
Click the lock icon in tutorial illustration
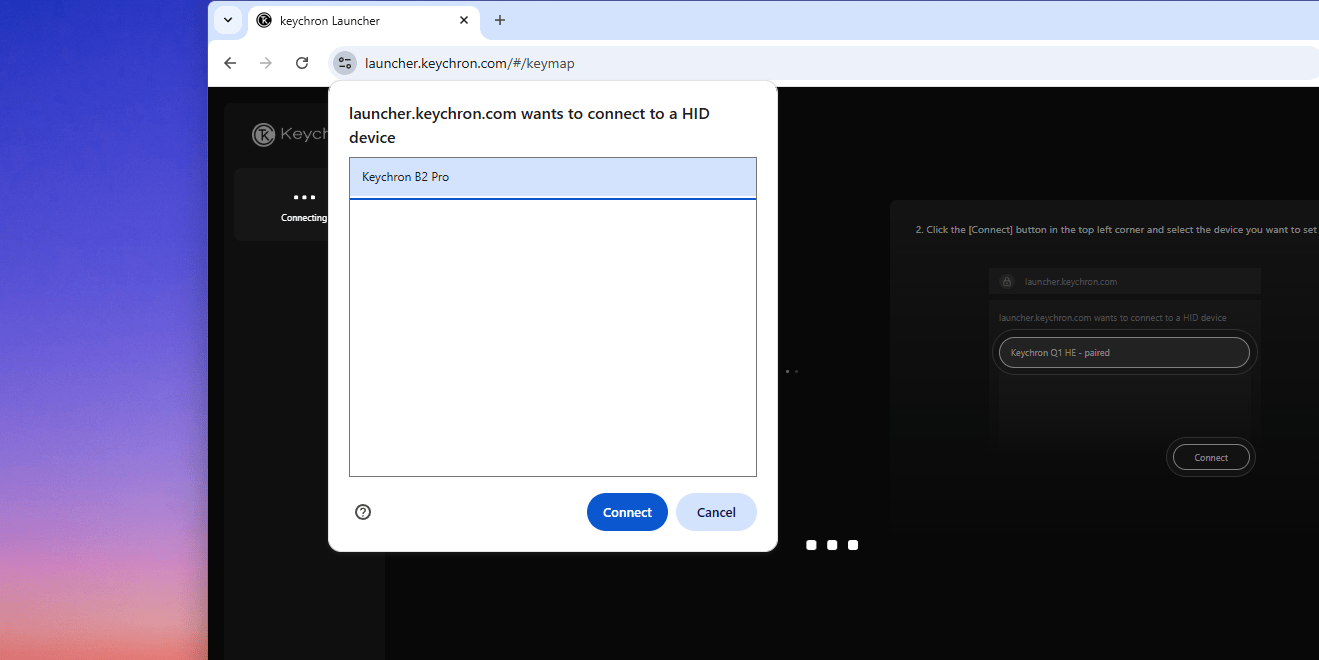1007,282
